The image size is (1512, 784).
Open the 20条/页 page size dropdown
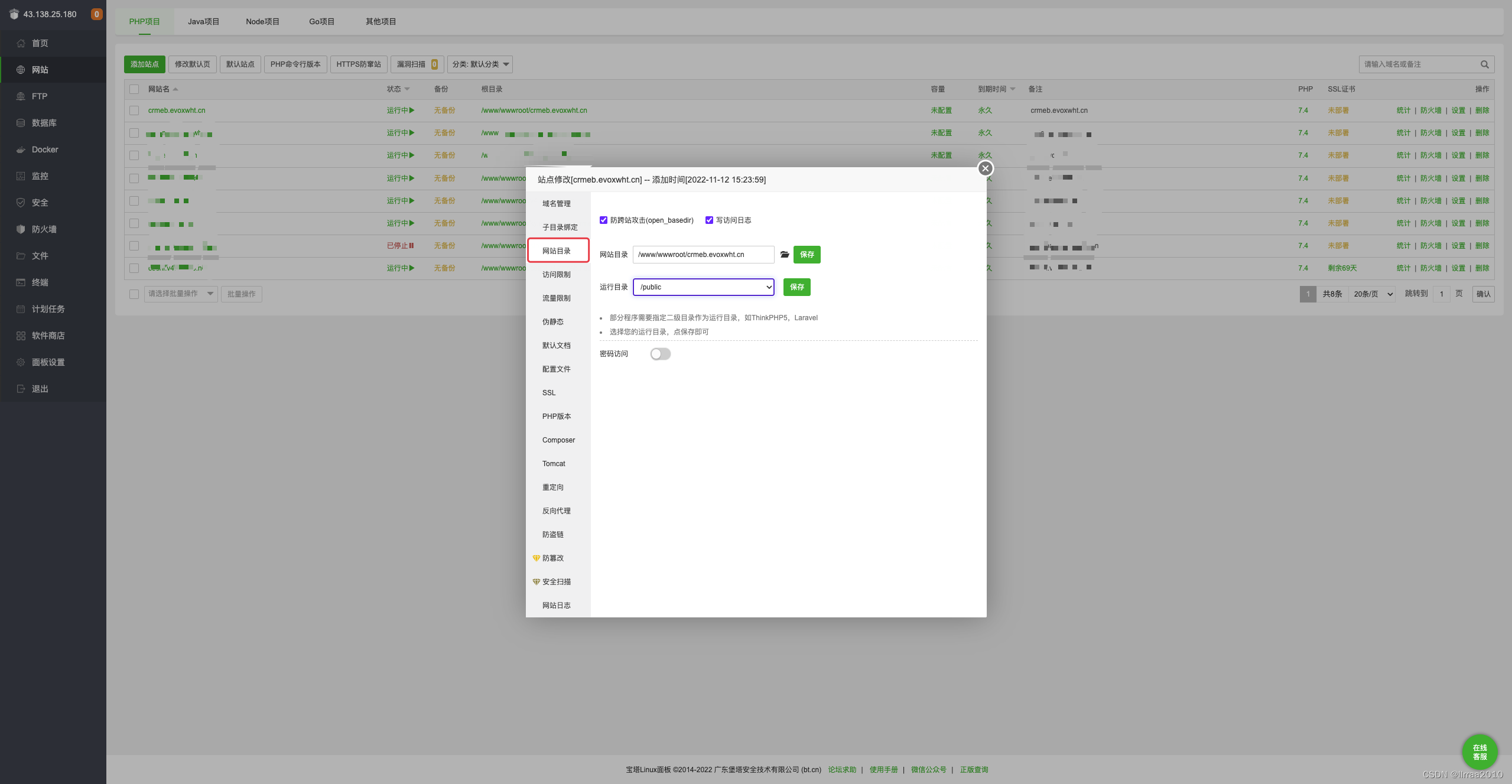[x=1372, y=294]
